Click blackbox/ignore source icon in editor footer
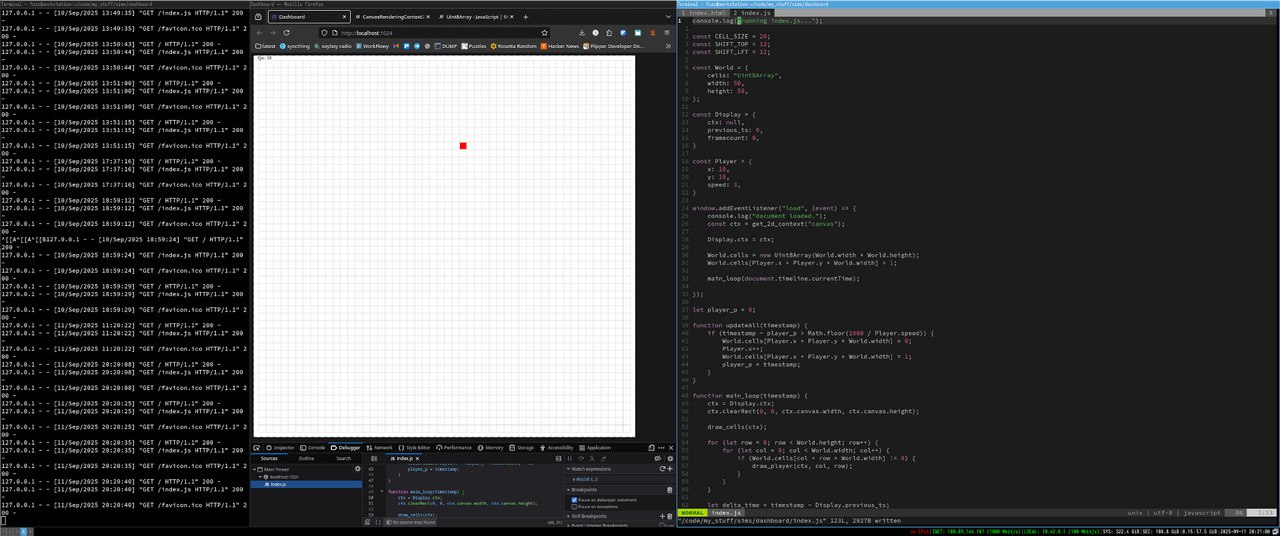The width and height of the screenshot is (1280, 536). pyautogui.click(x=367, y=522)
